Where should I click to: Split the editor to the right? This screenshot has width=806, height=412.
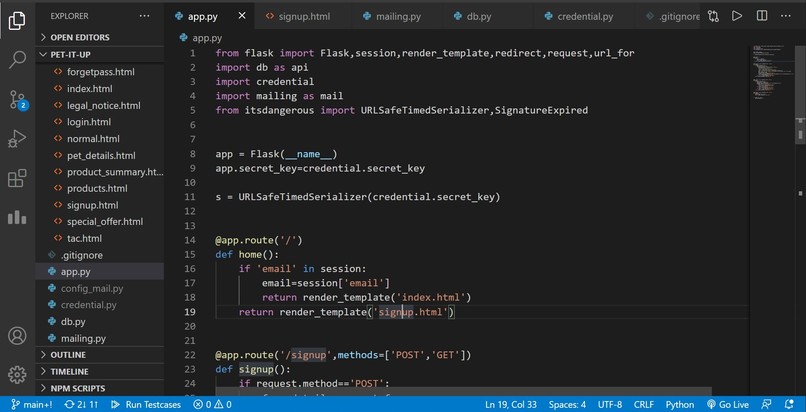pos(761,16)
